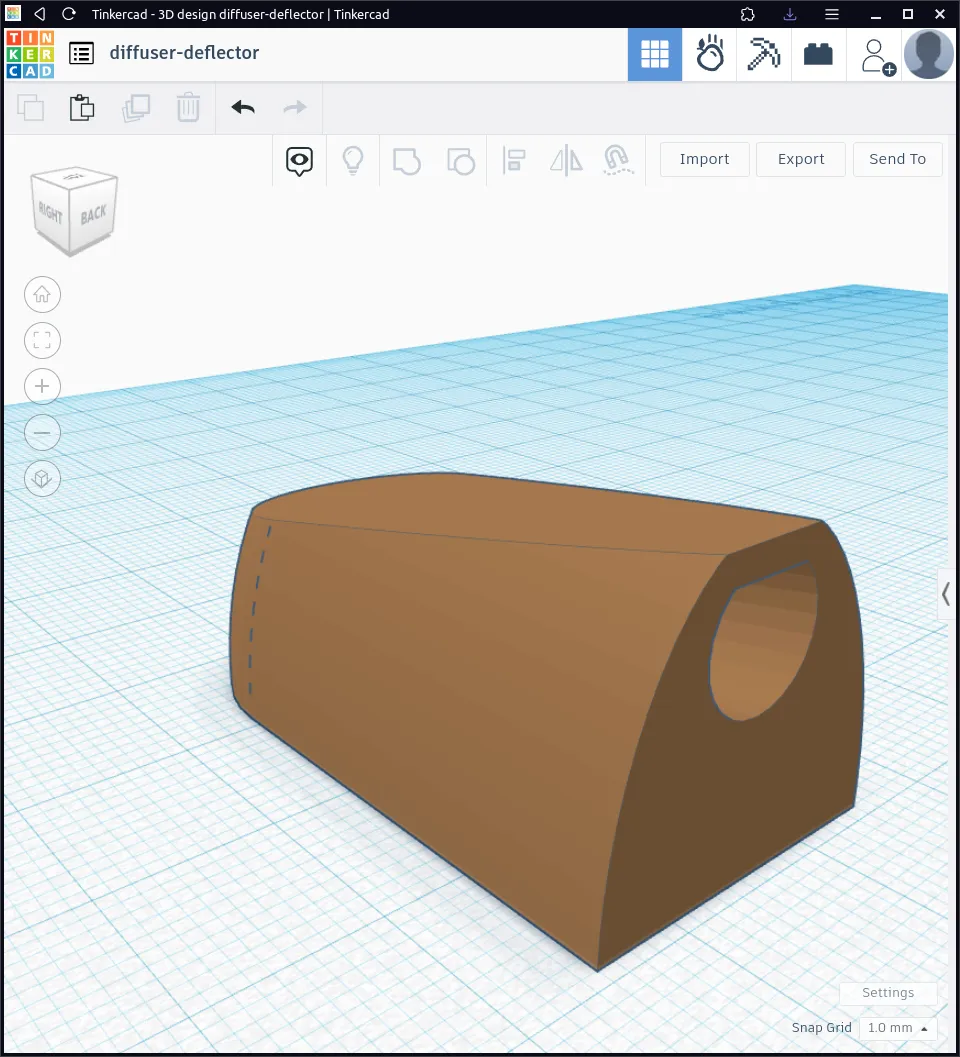The width and height of the screenshot is (960, 1057).
Task: Click the Export button
Action: click(x=800, y=159)
